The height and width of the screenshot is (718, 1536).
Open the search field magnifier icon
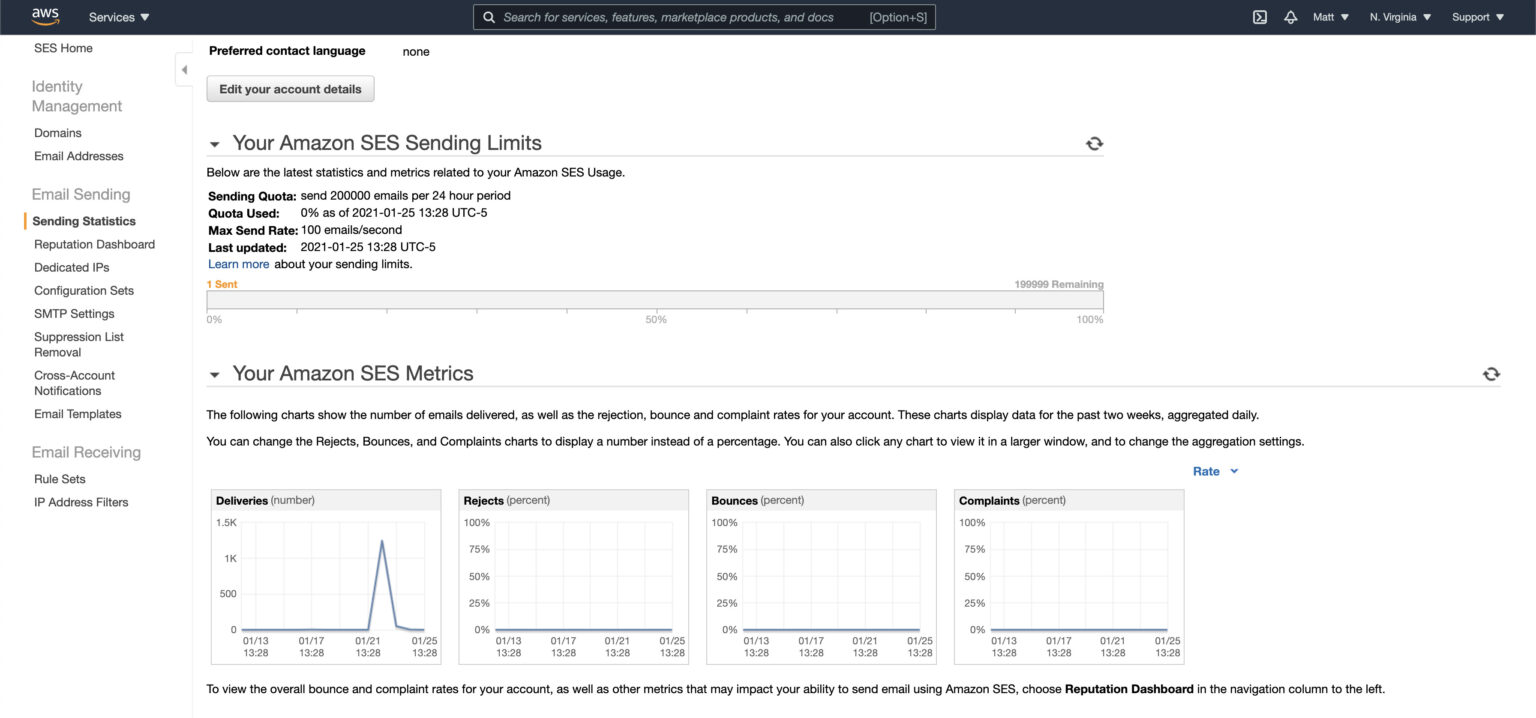tap(489, 16)
